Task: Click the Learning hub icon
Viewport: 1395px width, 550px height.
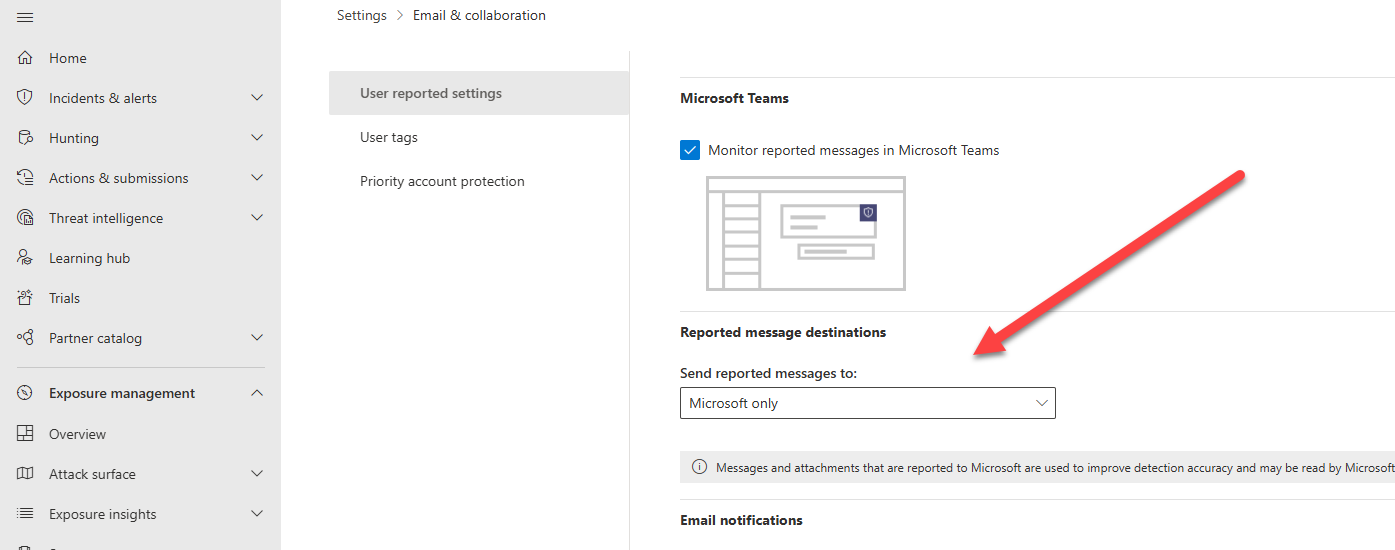Action: (25, 258)
